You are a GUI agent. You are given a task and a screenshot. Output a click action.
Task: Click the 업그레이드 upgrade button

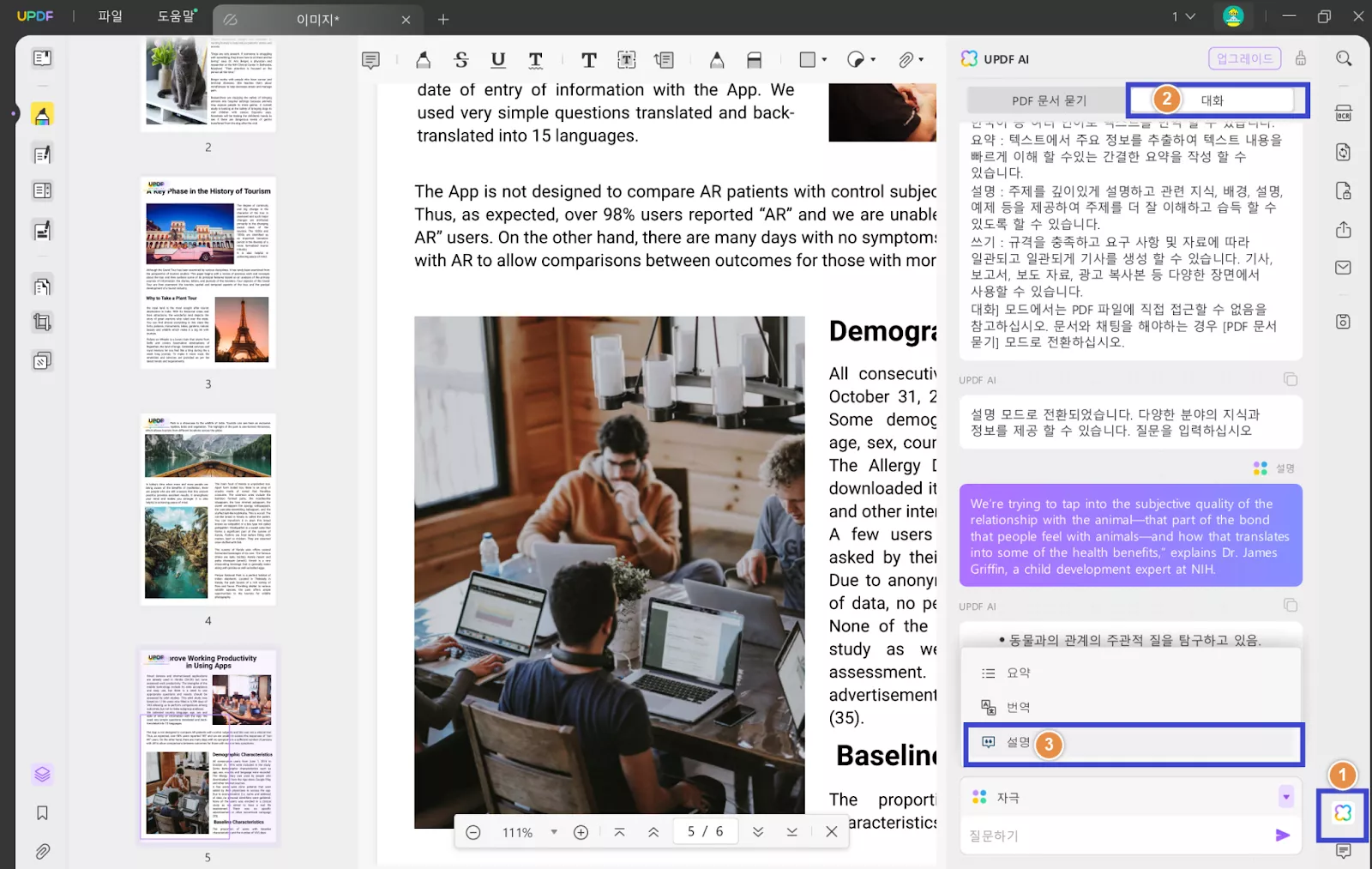(x=1245, y=58)
